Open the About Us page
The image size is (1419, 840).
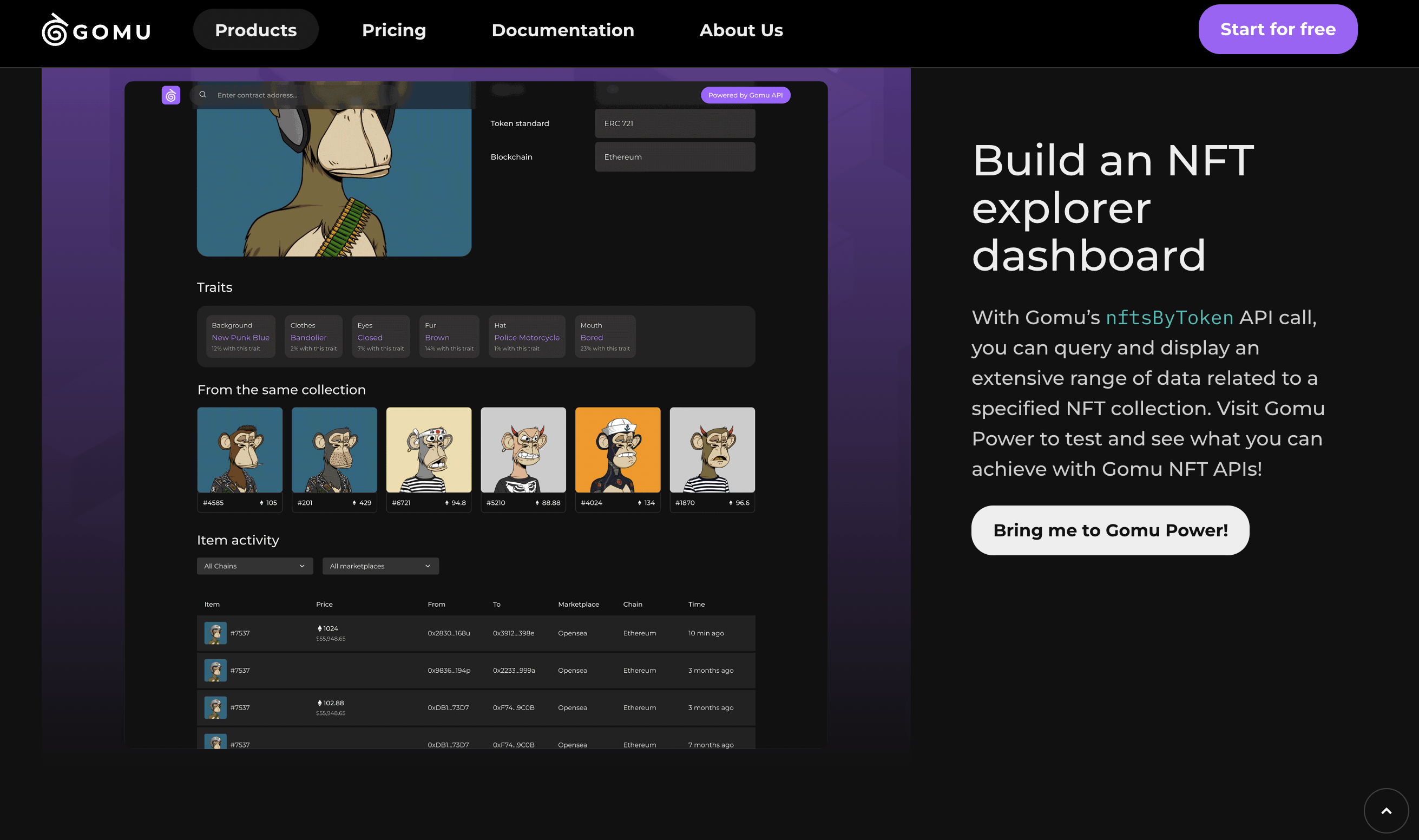click(741, 29)
